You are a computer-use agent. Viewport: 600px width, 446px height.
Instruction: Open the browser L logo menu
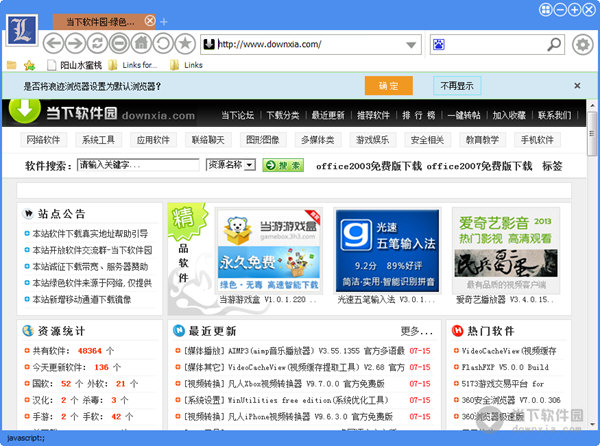(x=22, y=30)
